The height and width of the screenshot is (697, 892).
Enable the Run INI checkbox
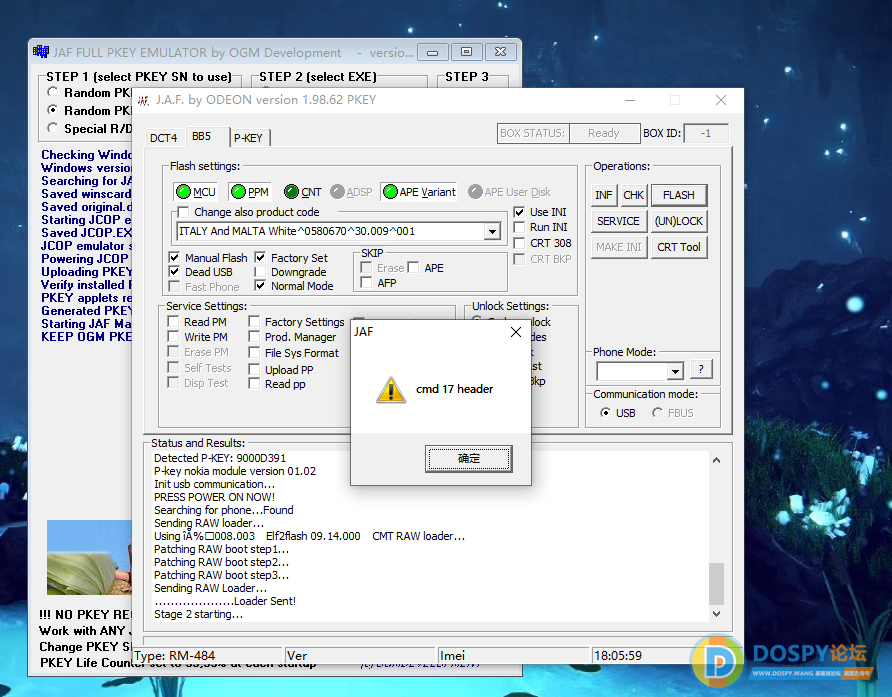tap(519, 227)
